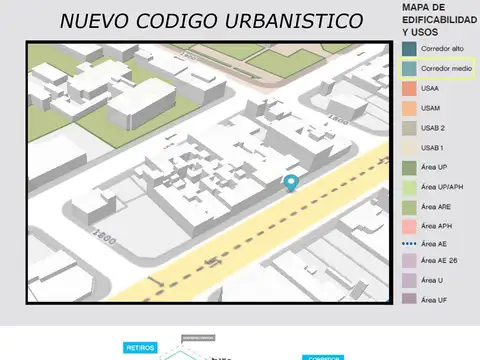Viewport: 480px width, 360px height.
Task: Click the RETIROS blue label
Action: (x=140, y=348)
